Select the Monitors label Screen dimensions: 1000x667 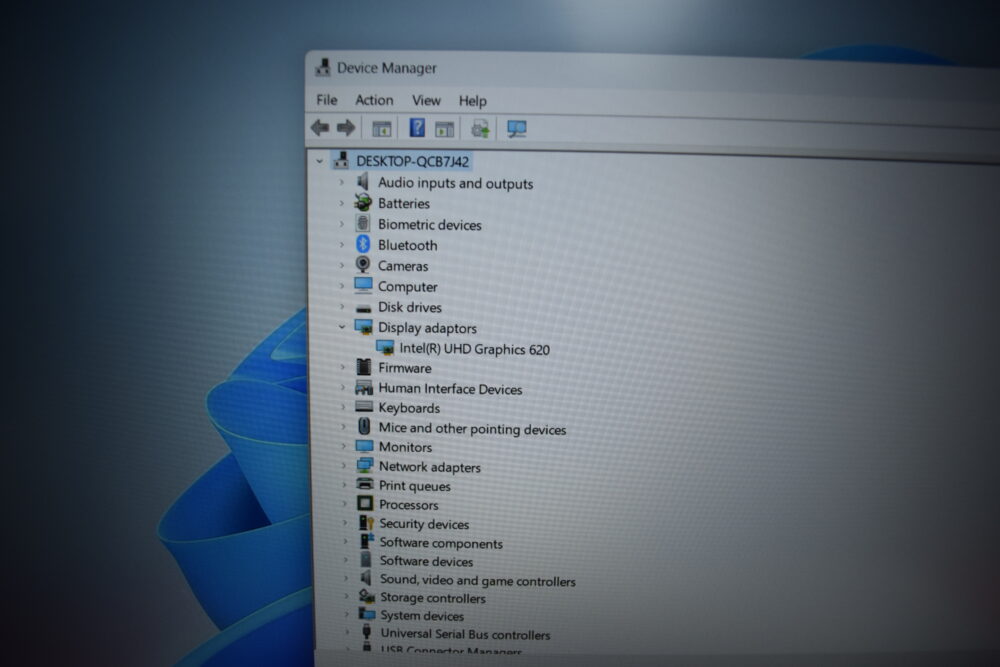coord(406,447)
